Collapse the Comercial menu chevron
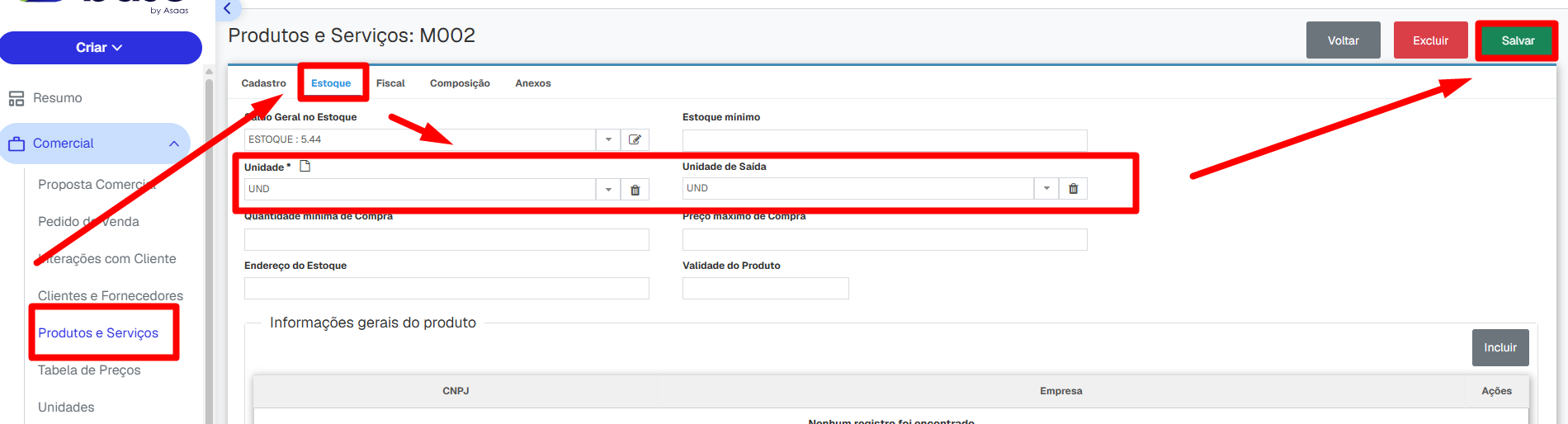This screenshot has height=424, width=1568. click(174, 144)
